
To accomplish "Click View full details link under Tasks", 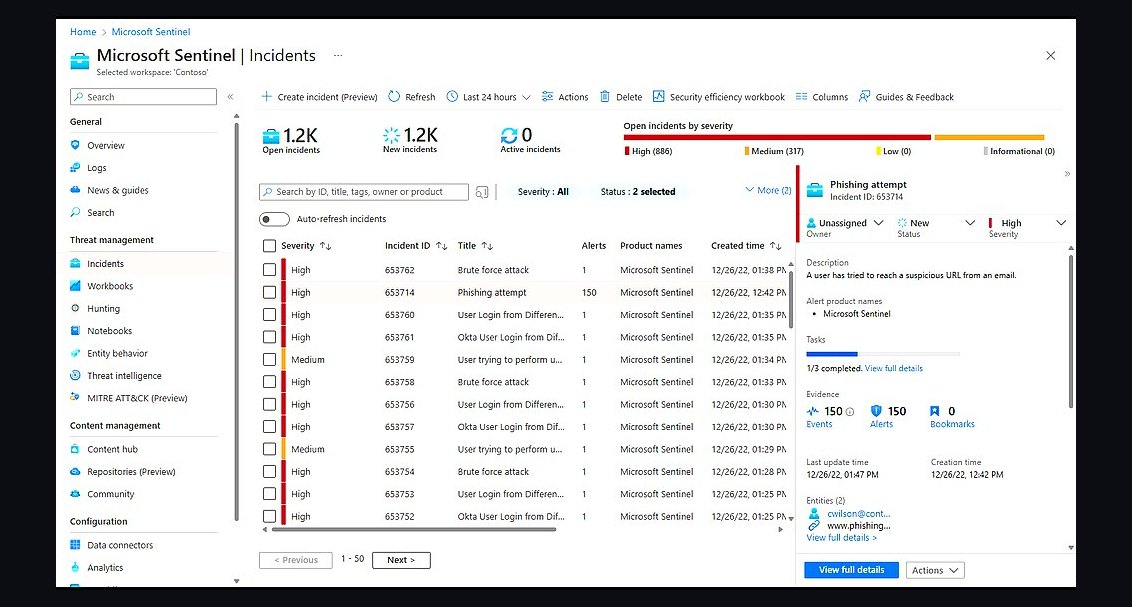I will point(894,368).
